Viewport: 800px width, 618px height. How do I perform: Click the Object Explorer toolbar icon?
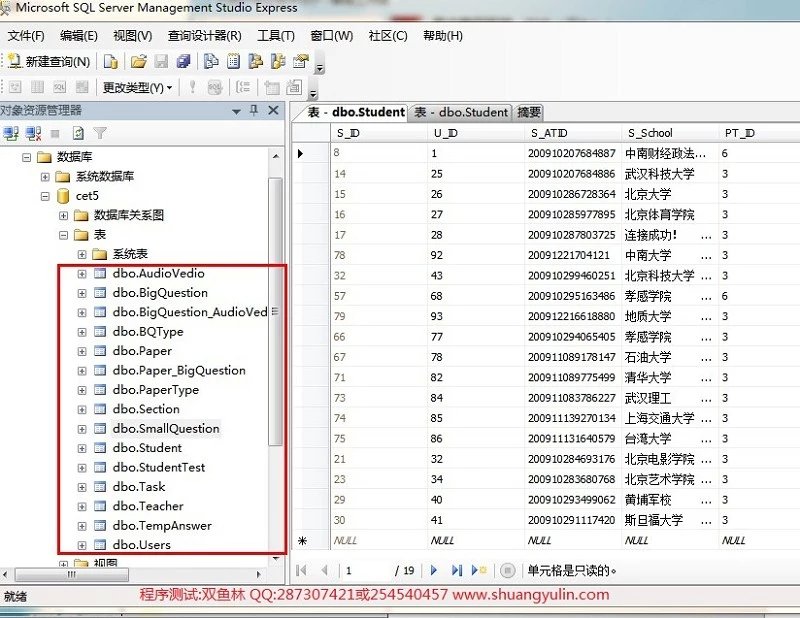coord(256,62)
